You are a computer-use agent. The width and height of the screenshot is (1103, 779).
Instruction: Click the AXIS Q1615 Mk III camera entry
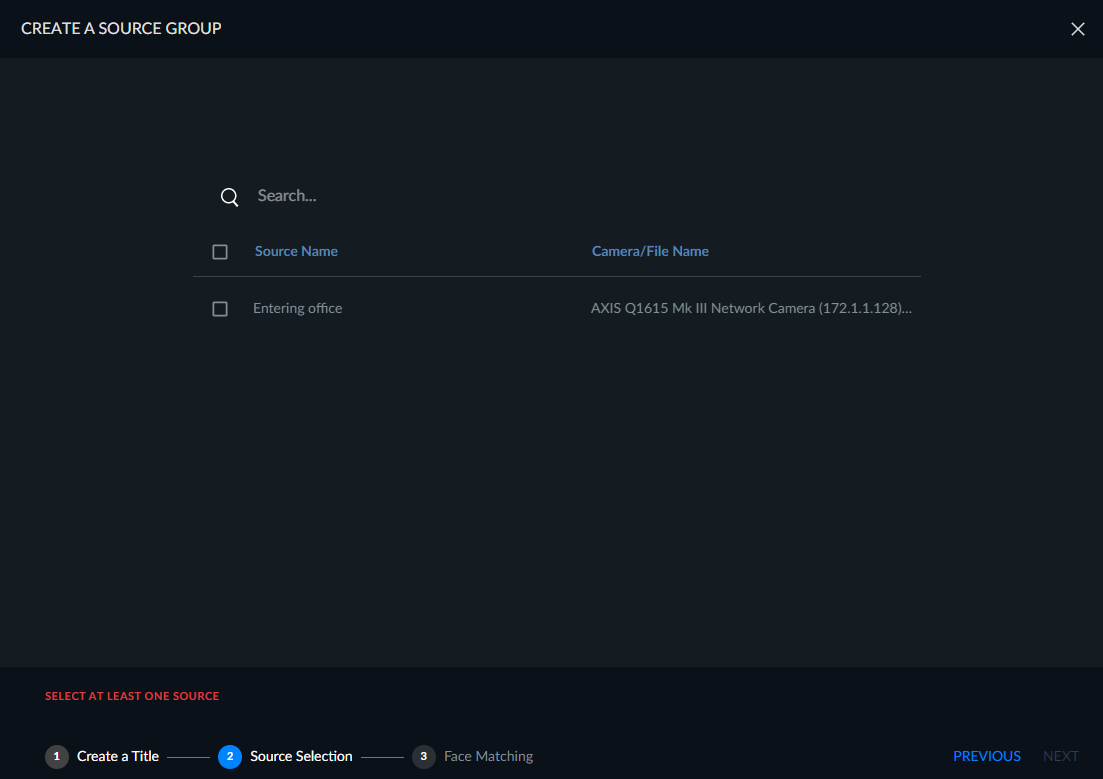tap(751, 308)
